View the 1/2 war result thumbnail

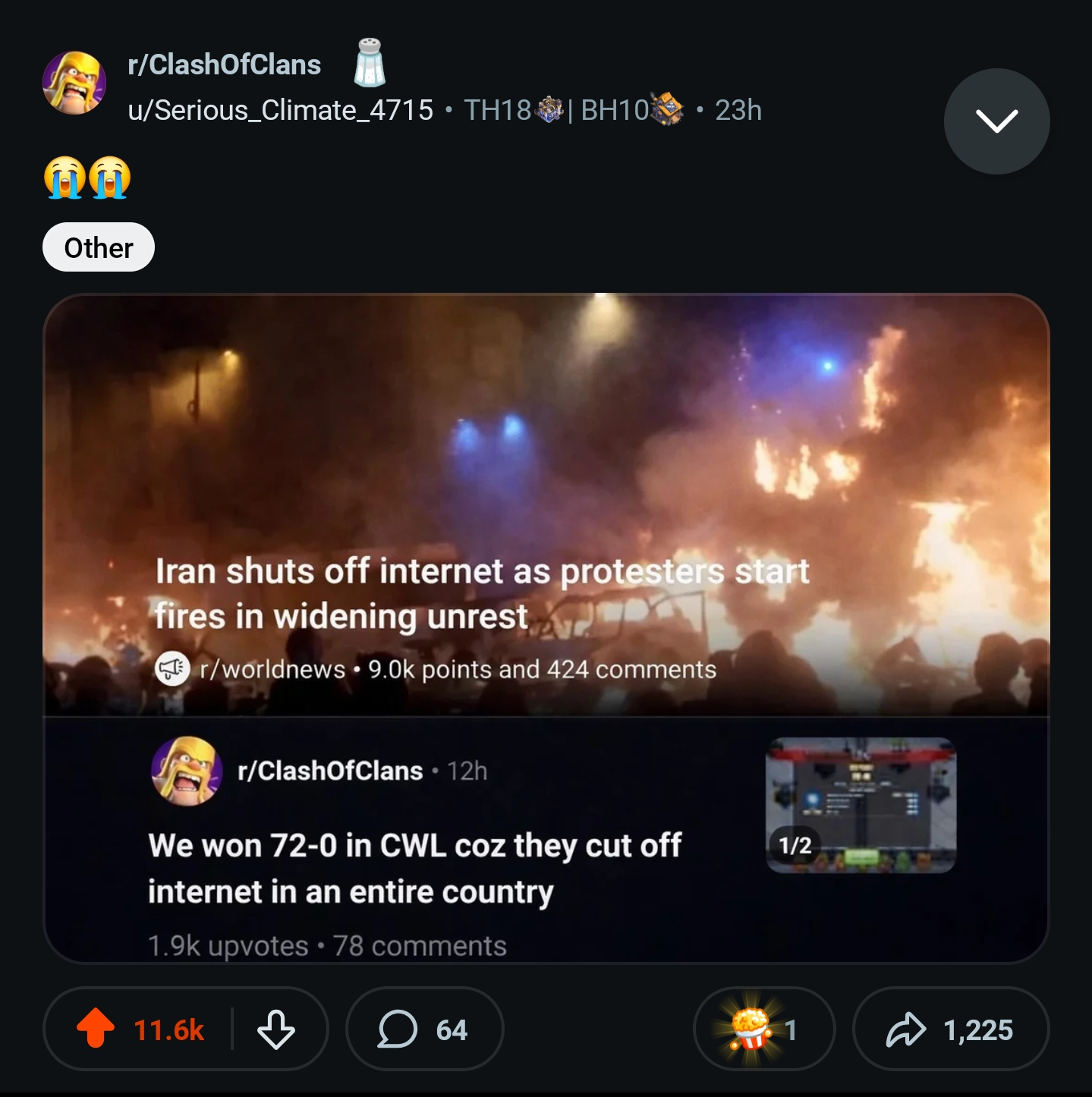click(x=861, y=805)
